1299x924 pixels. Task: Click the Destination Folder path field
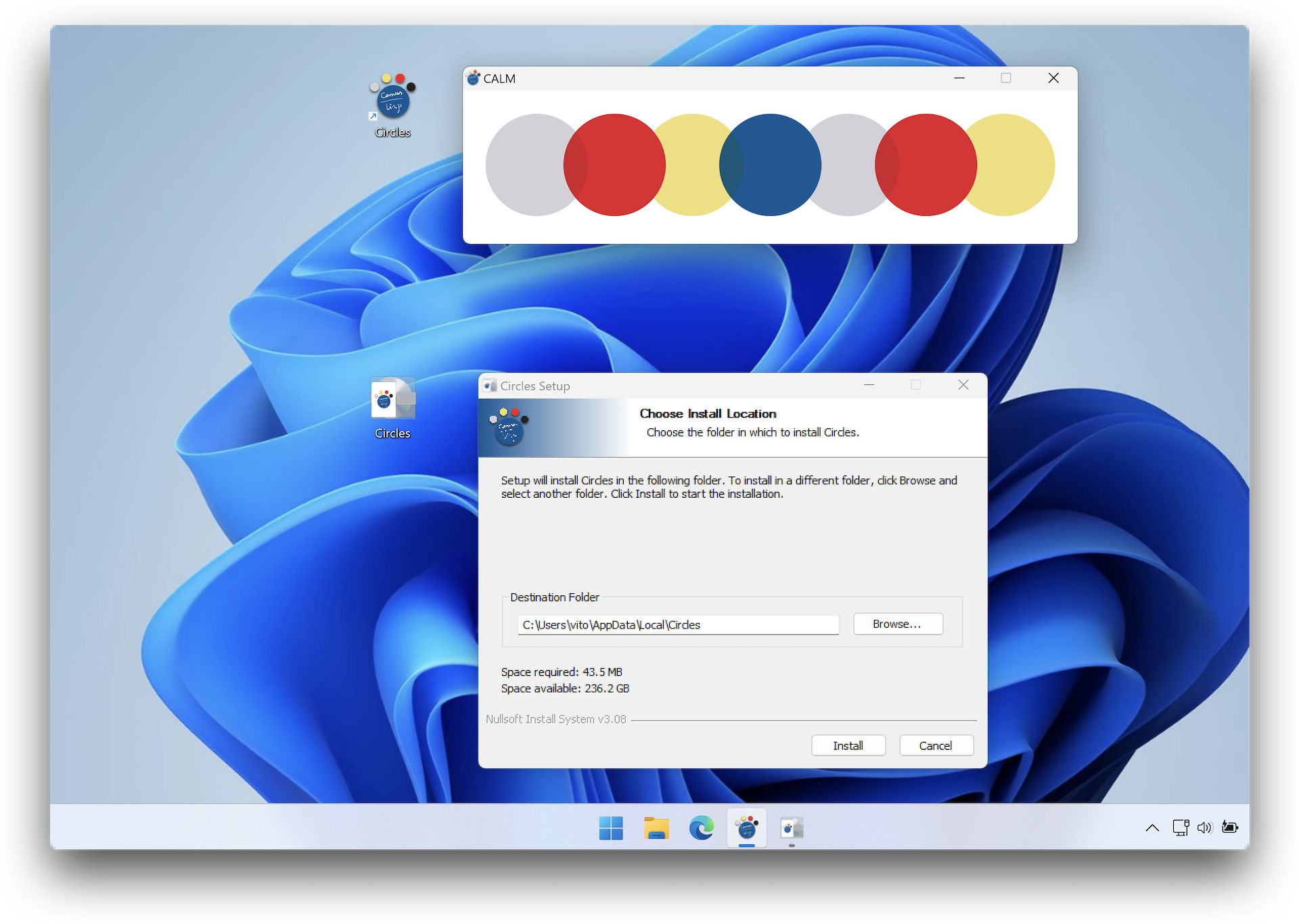pyautogui.click(x=678, y=625)
